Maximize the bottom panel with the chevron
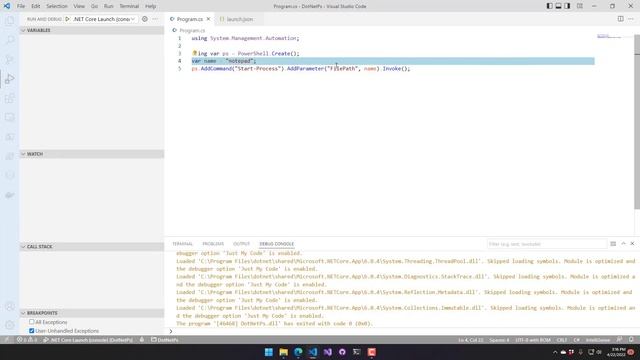Screen dimensions: 640x360 coord(623,244)
